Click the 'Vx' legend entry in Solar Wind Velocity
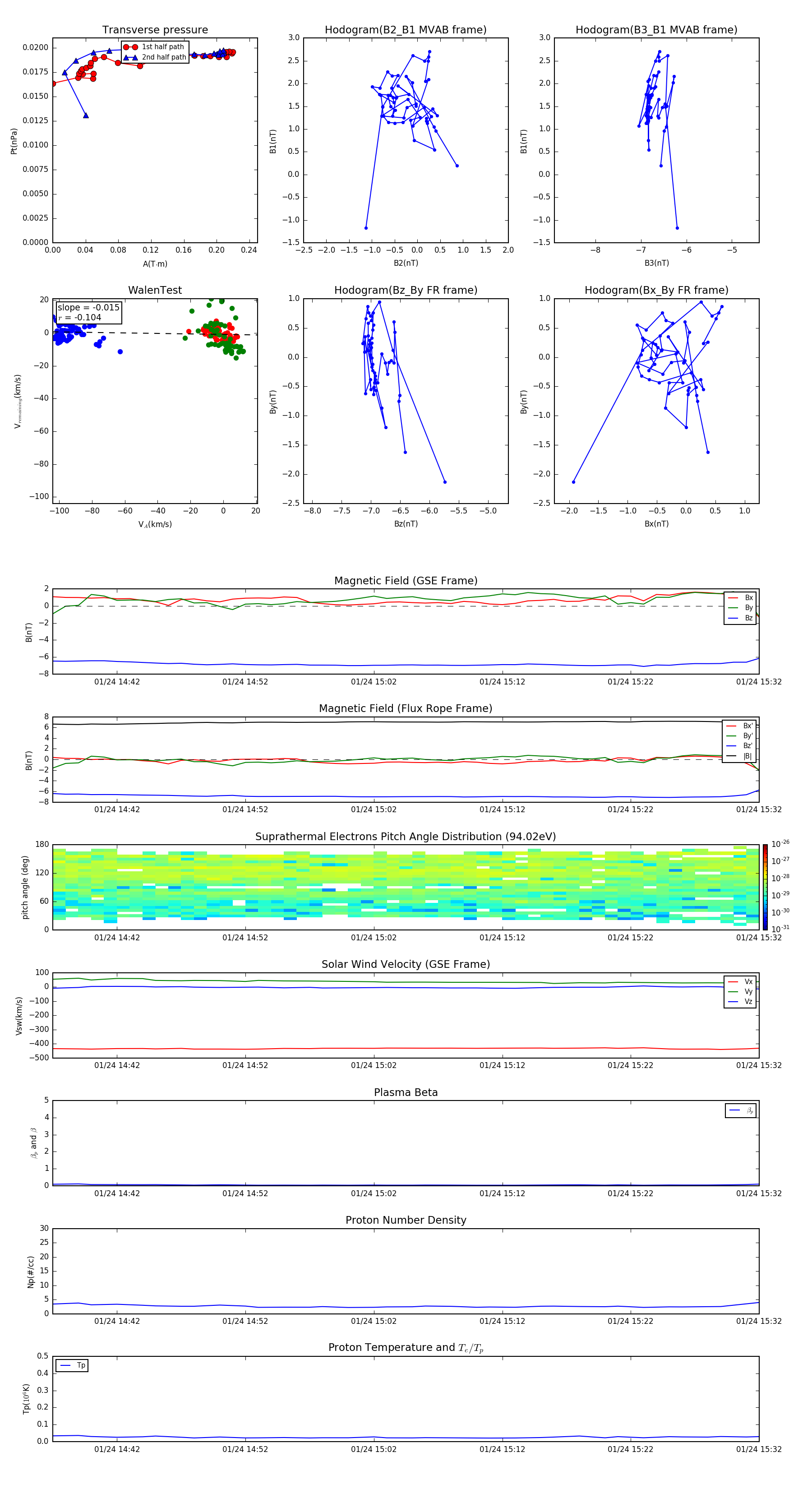 (x=741, y=981)
